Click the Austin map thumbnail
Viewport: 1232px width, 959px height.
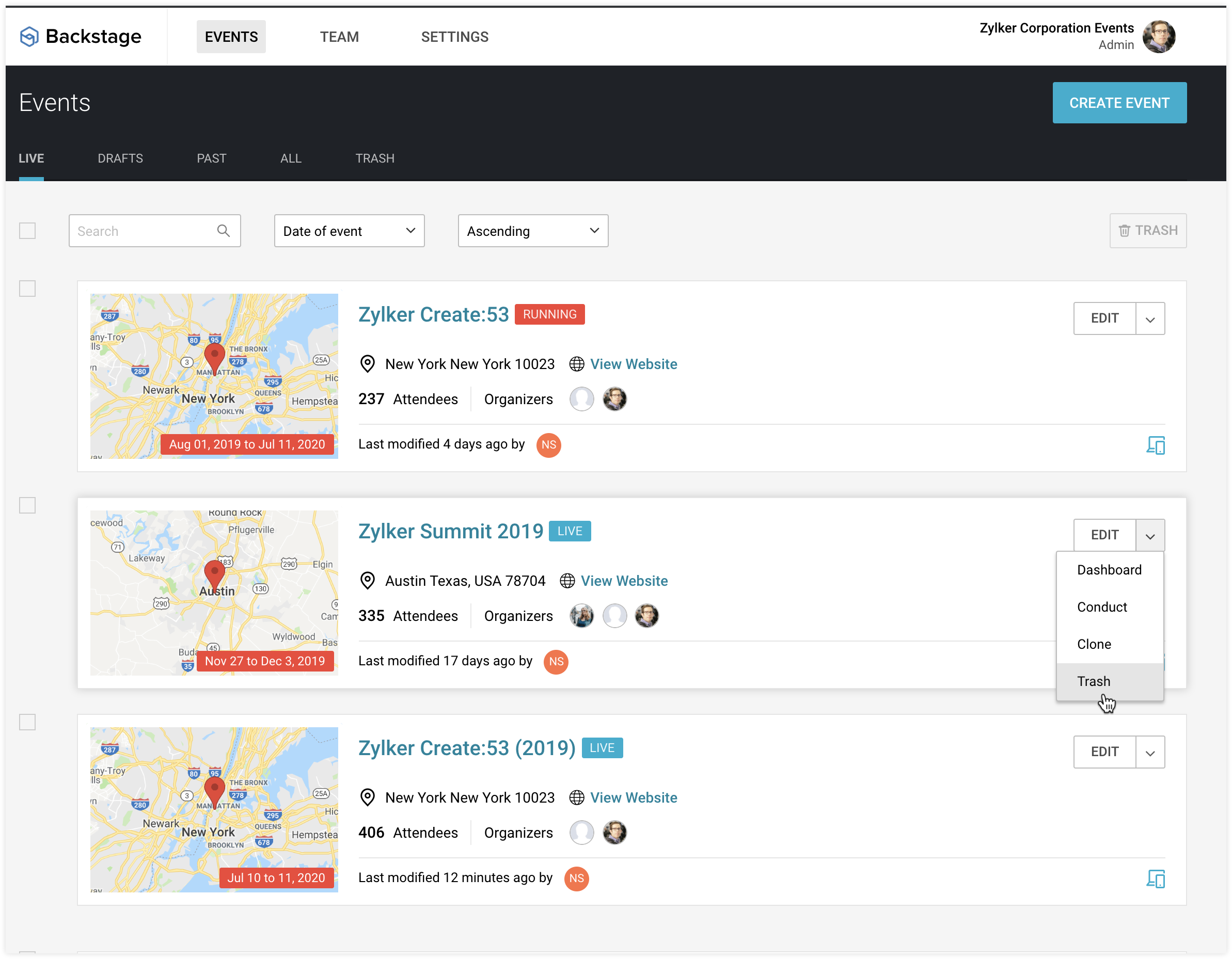[x=214, y=592]
